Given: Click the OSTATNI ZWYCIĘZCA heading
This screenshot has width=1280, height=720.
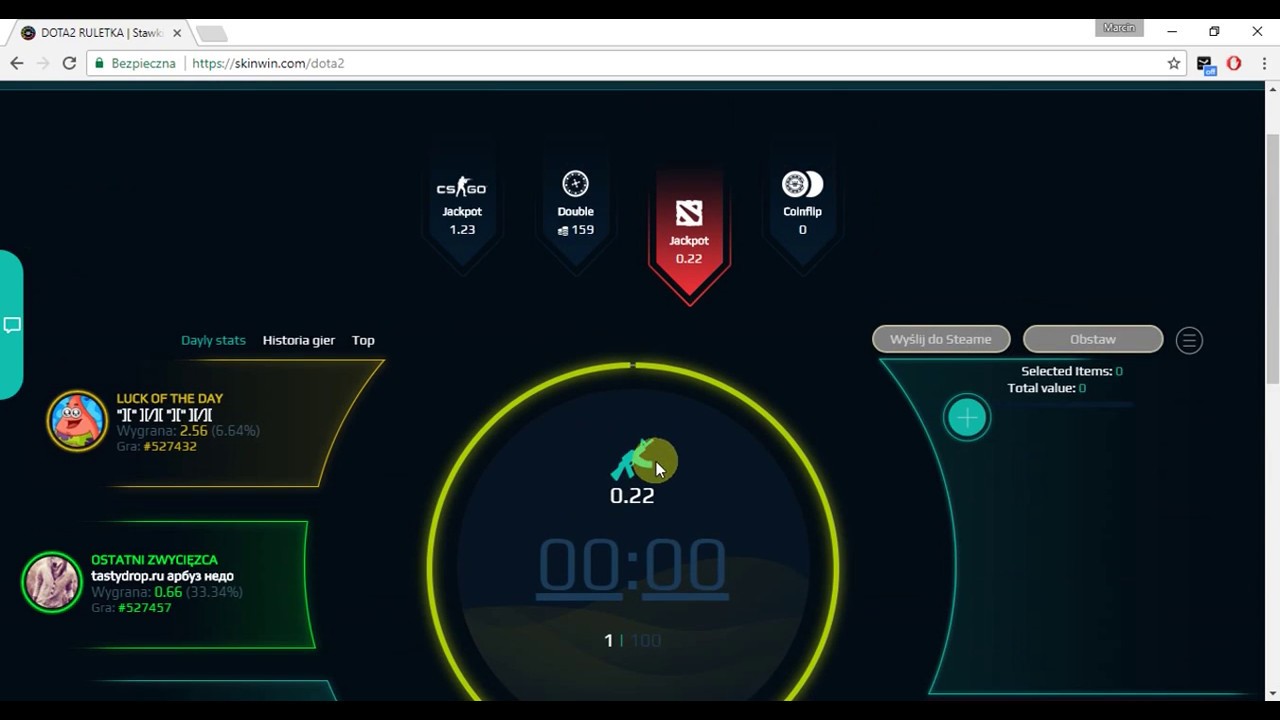Looking at the screenshot, I should [x=154, y=560].
